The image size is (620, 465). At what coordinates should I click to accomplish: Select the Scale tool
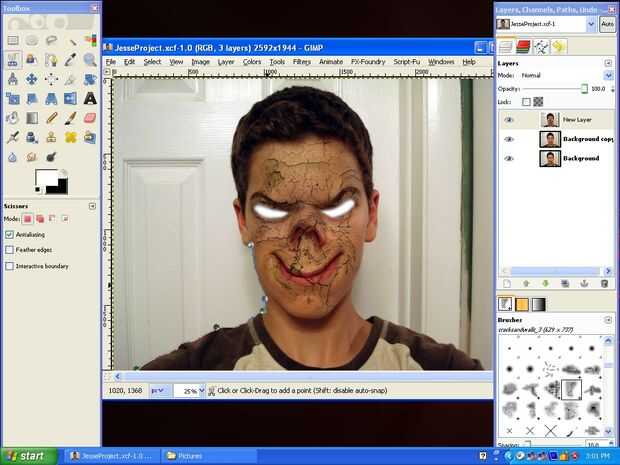pos(13,98)
